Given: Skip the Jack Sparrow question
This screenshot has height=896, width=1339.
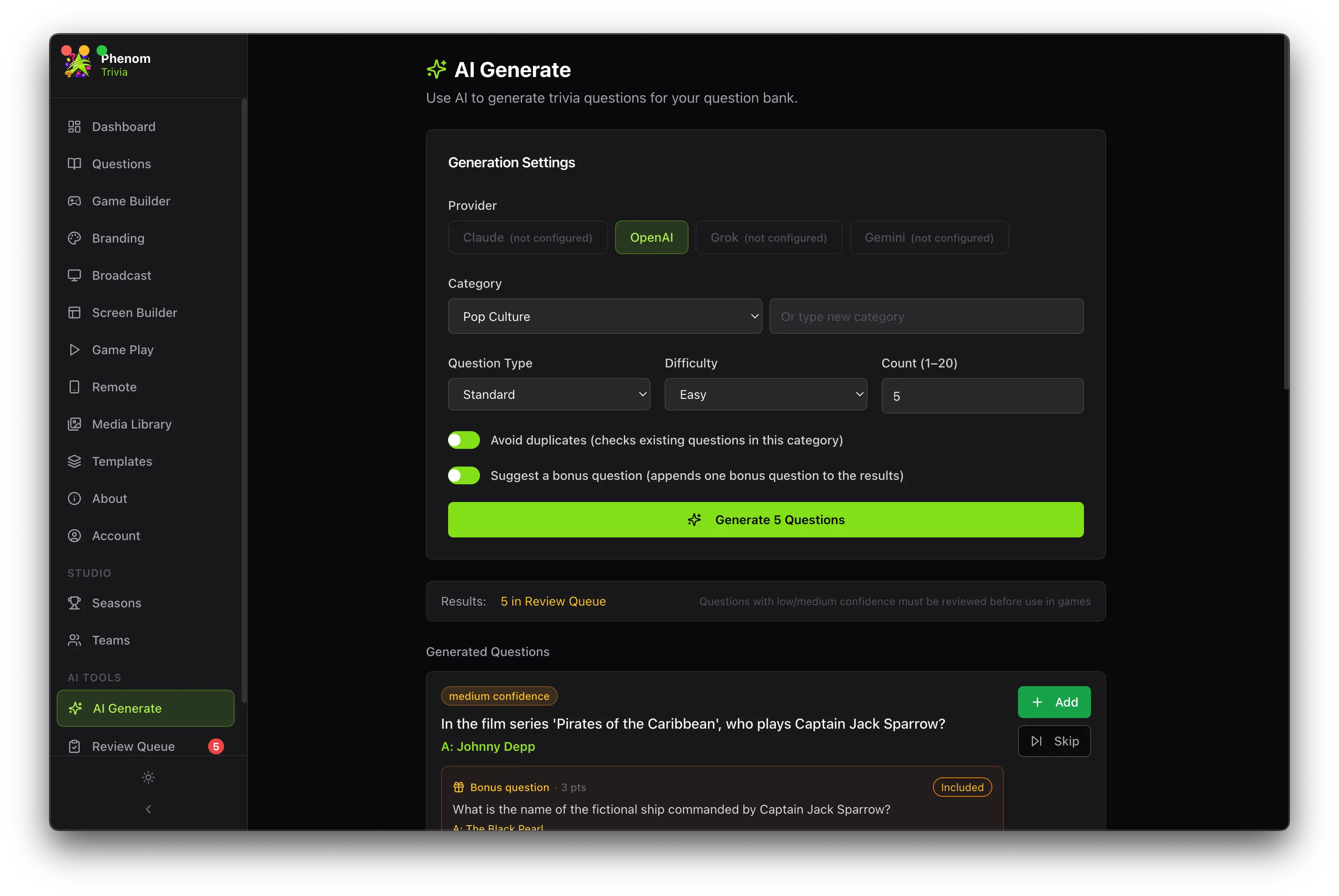Looking at the screenshot, I should tap(1054, 741).
